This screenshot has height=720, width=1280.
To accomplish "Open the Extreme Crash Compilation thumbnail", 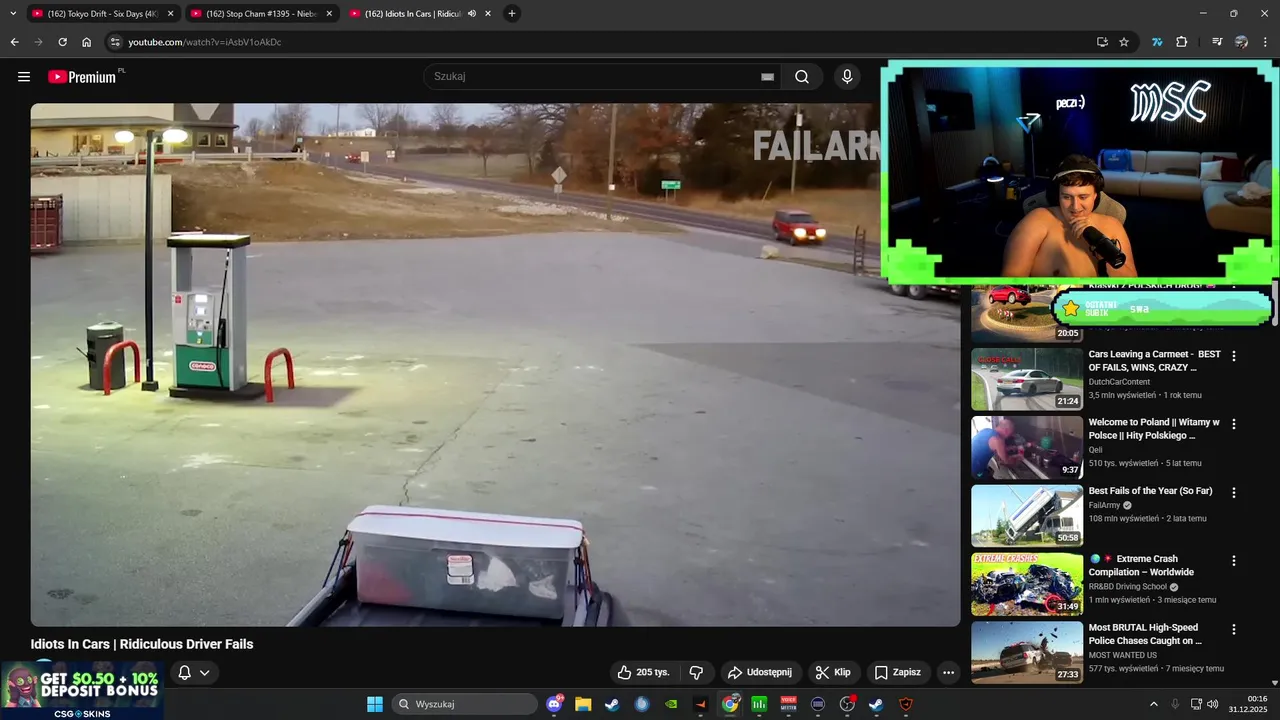I will point(1027,585).
